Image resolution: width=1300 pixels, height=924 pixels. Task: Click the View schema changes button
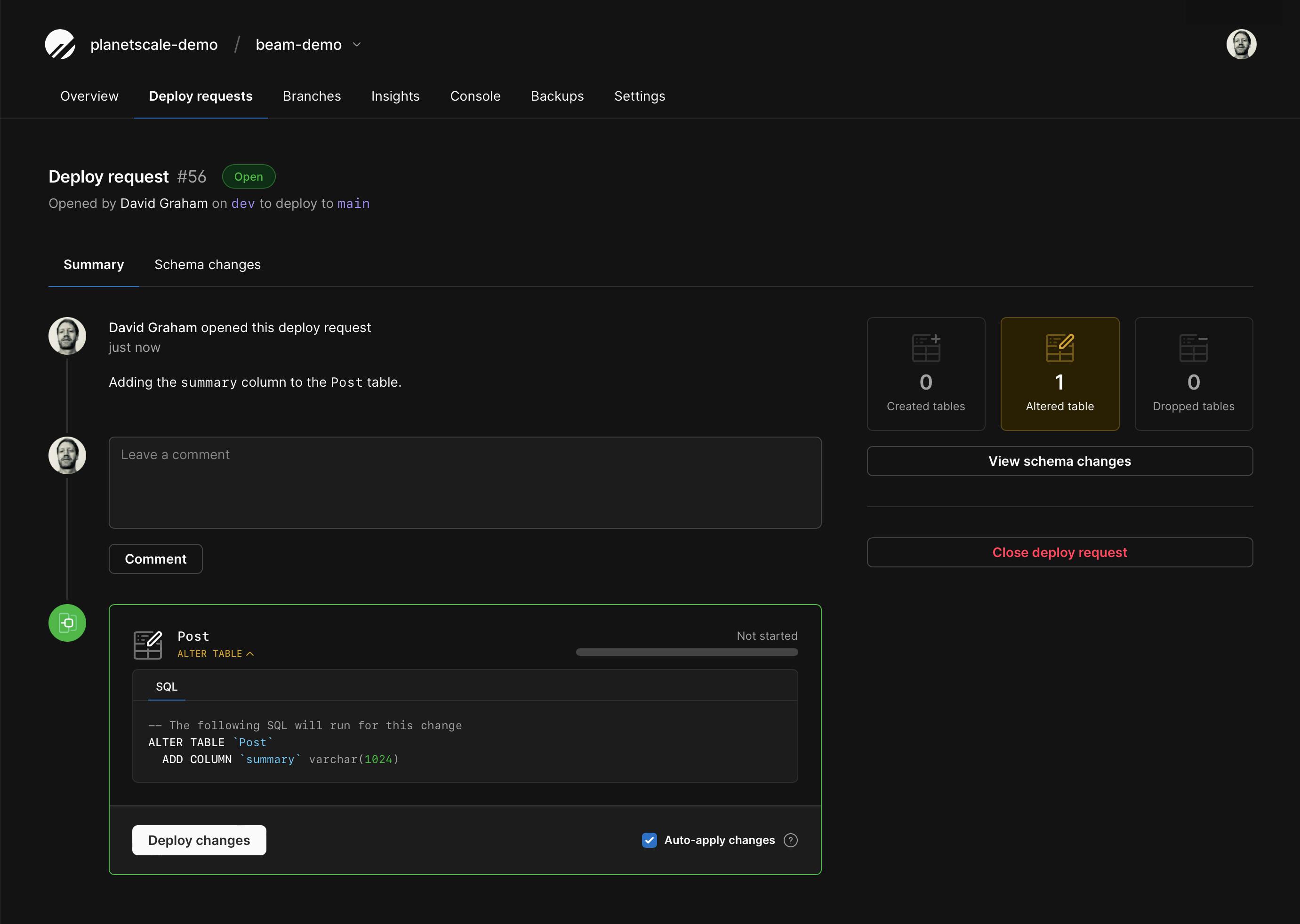coord(1059,461)
